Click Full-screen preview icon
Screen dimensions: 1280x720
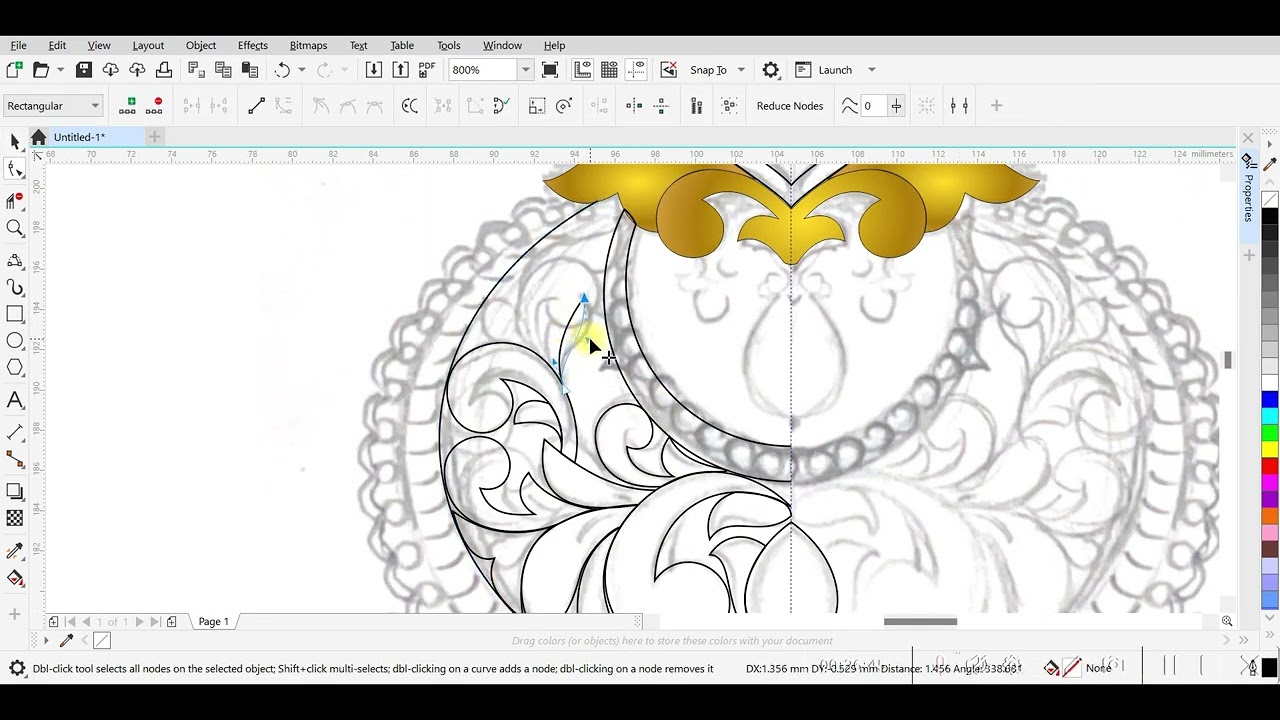point(550,70)
